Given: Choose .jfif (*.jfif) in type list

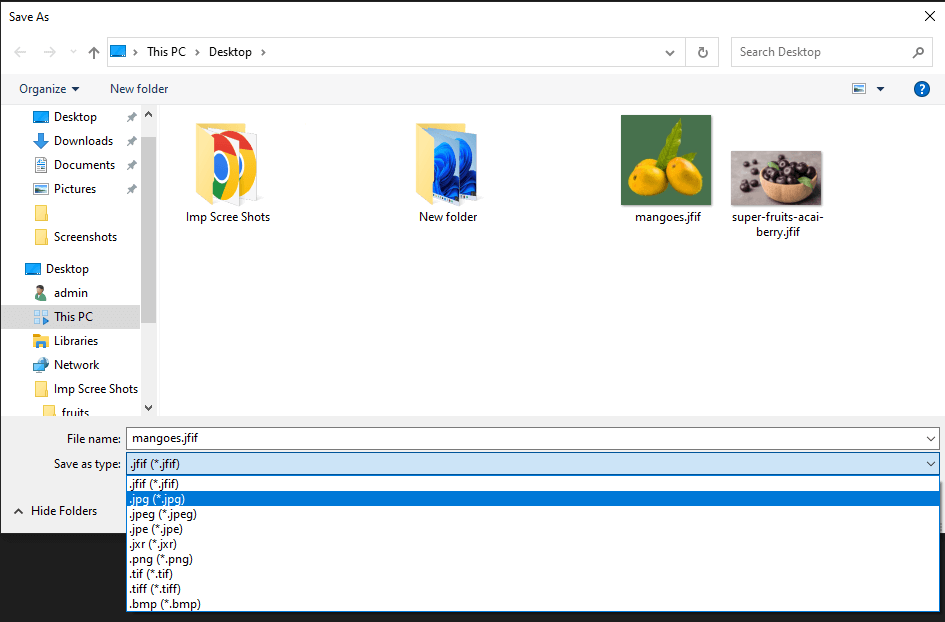Looking at the screenshot, I should coord(533,484).
